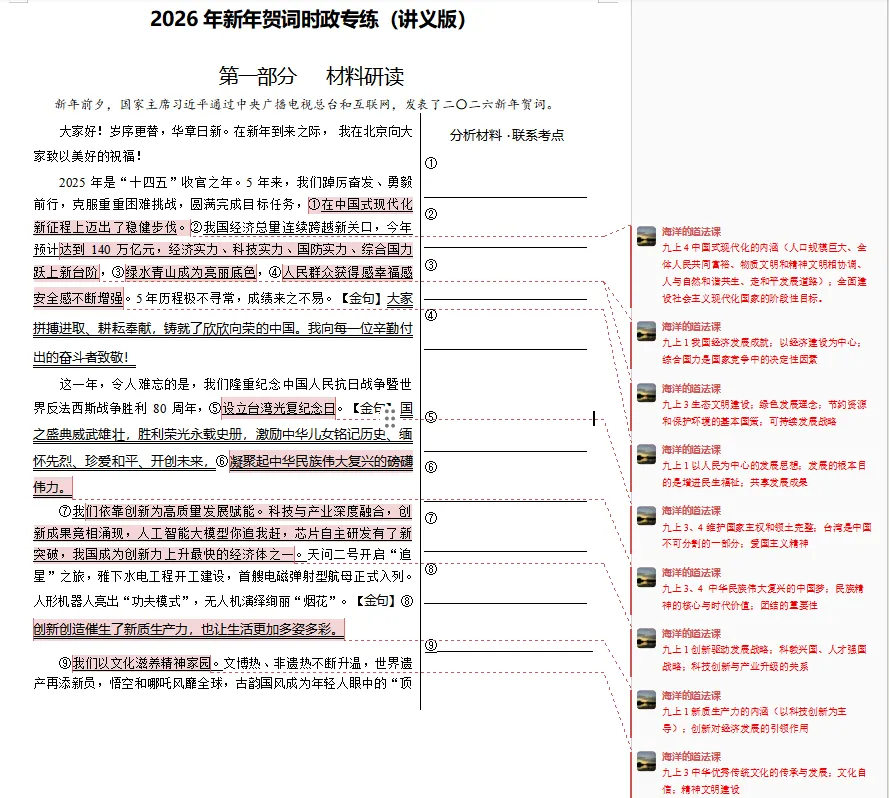Click avatar of the 中华民族伟大复兴的中国梦 comment
889x798 pixels.
(646, 577)
